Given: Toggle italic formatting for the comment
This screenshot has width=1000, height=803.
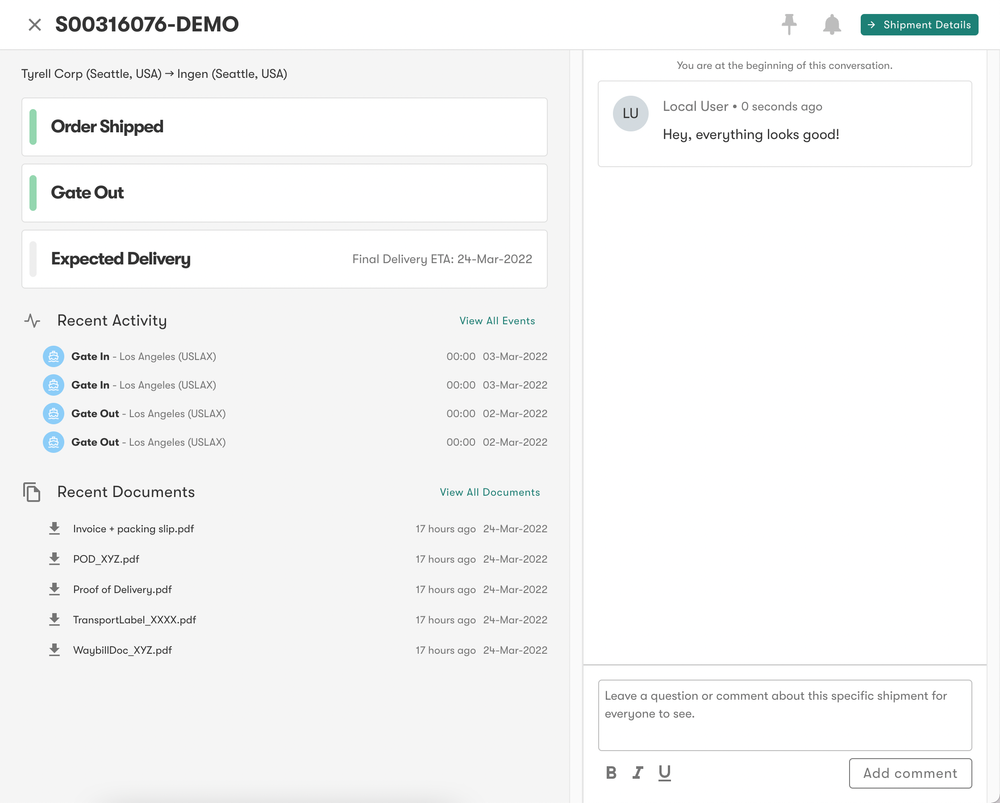Looking at the screenshot, I should click(x=638, y=772).
